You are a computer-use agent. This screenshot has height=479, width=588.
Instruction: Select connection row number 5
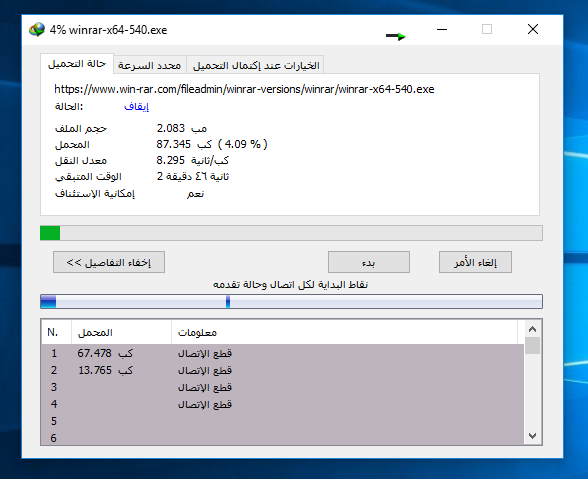tap(283, 421)
